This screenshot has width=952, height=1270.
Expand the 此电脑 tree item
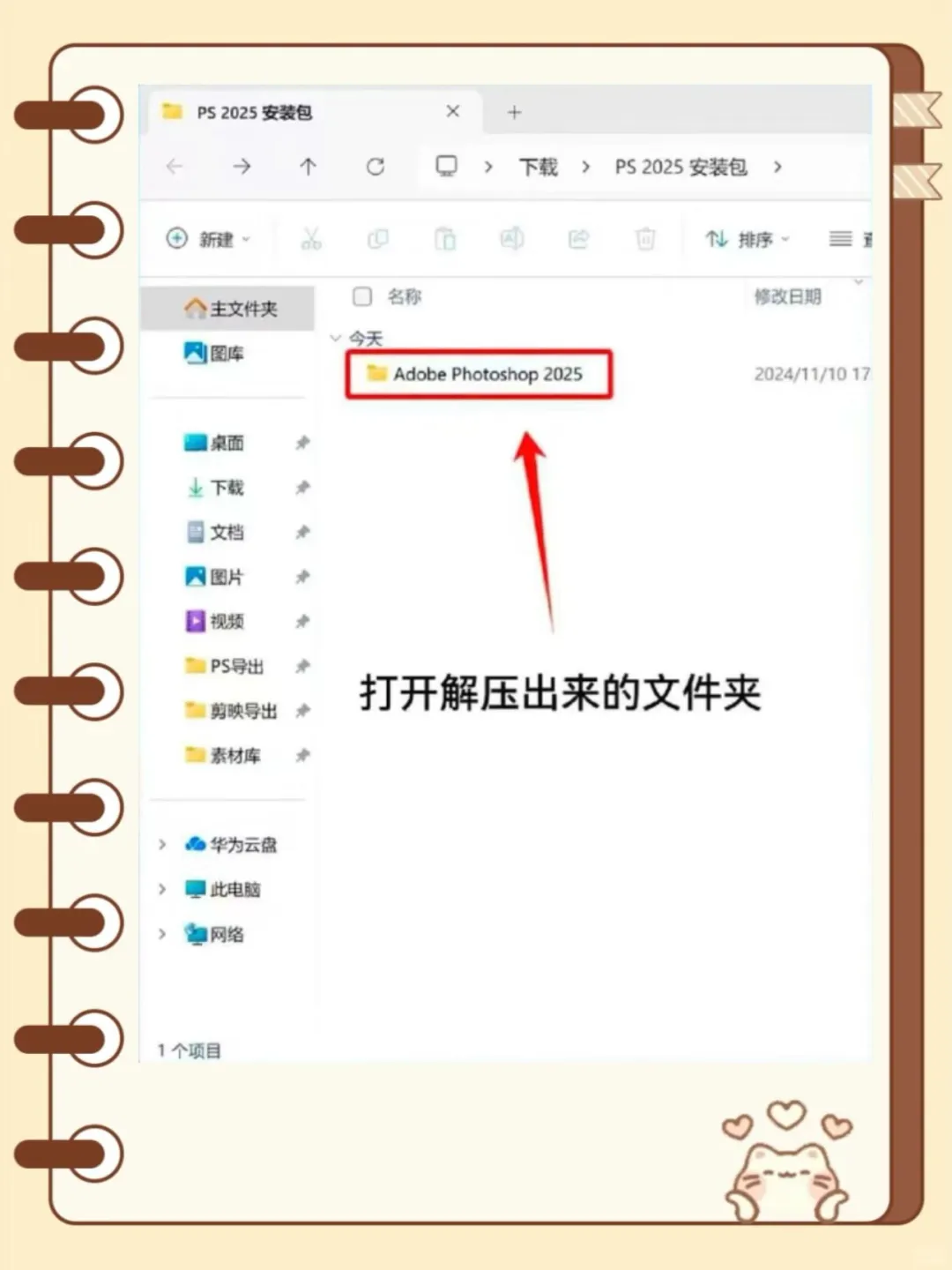click(161, 889)
